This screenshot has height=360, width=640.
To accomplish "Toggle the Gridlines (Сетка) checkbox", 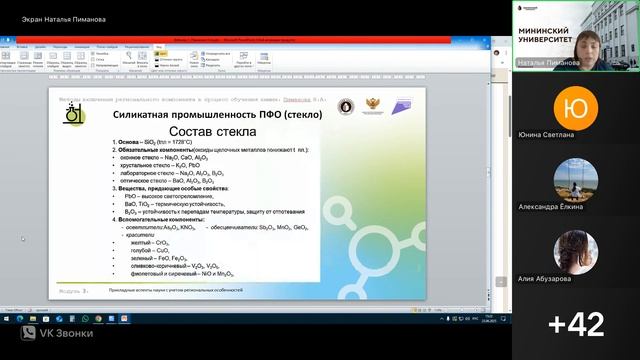I will (x=98, y=60).
